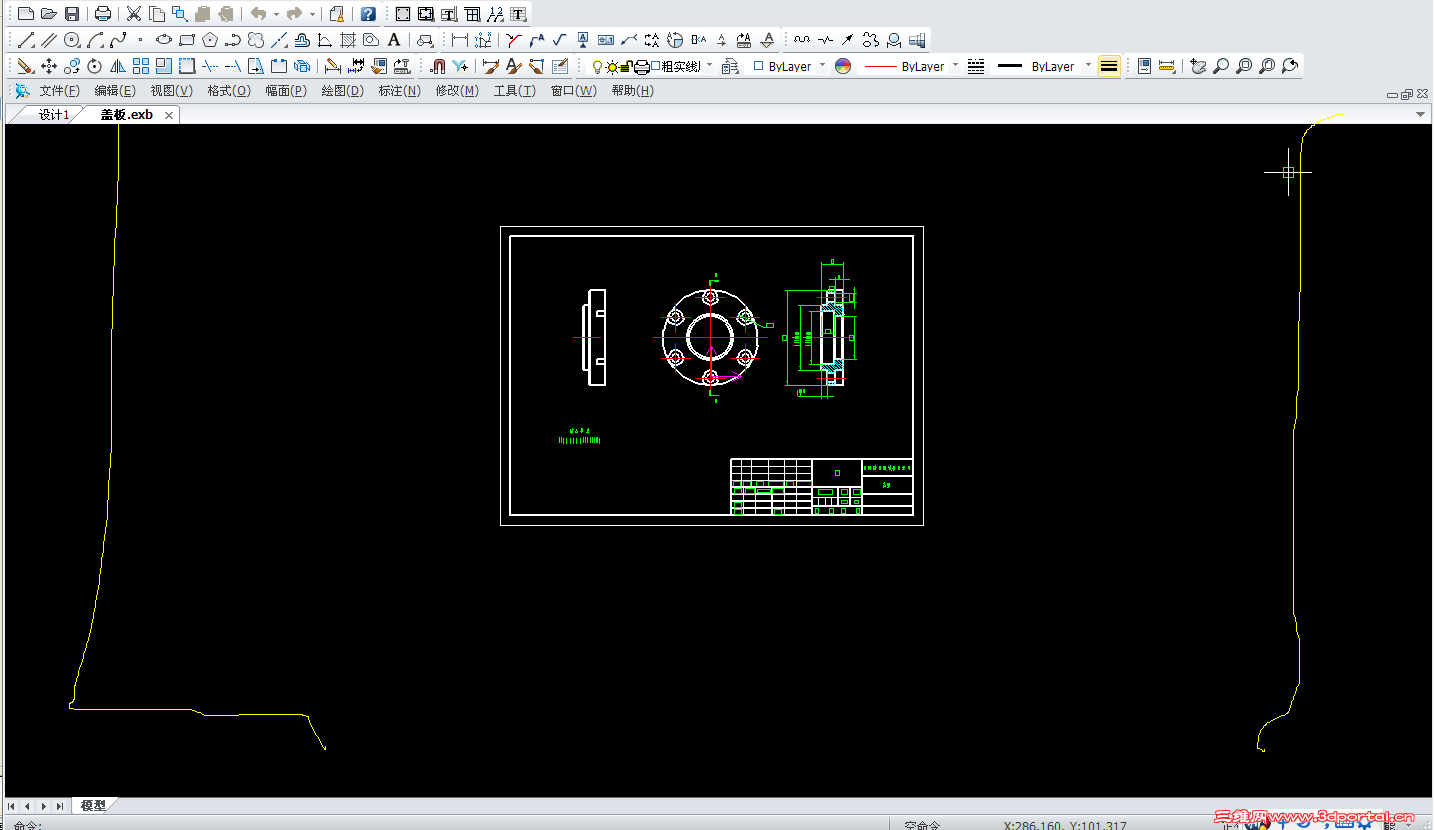
Task: Open the 窗口(W) menu
Action: pos(573,91)
